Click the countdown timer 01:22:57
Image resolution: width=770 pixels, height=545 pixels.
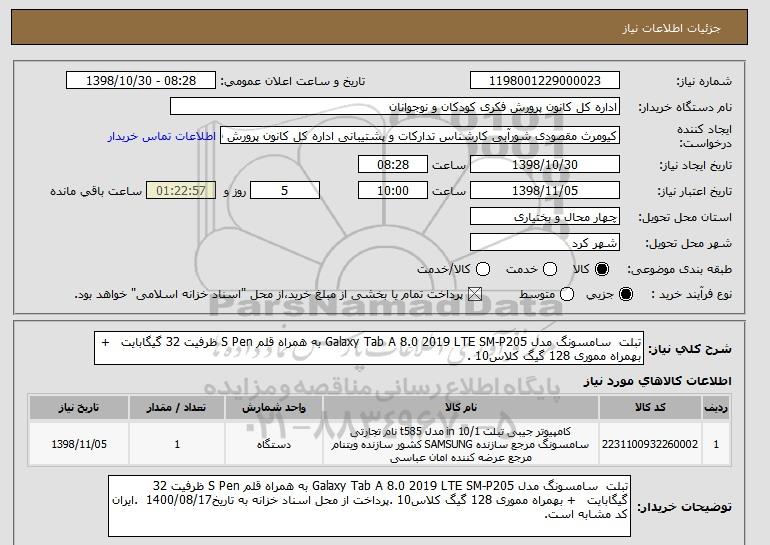tap(181, 191)
